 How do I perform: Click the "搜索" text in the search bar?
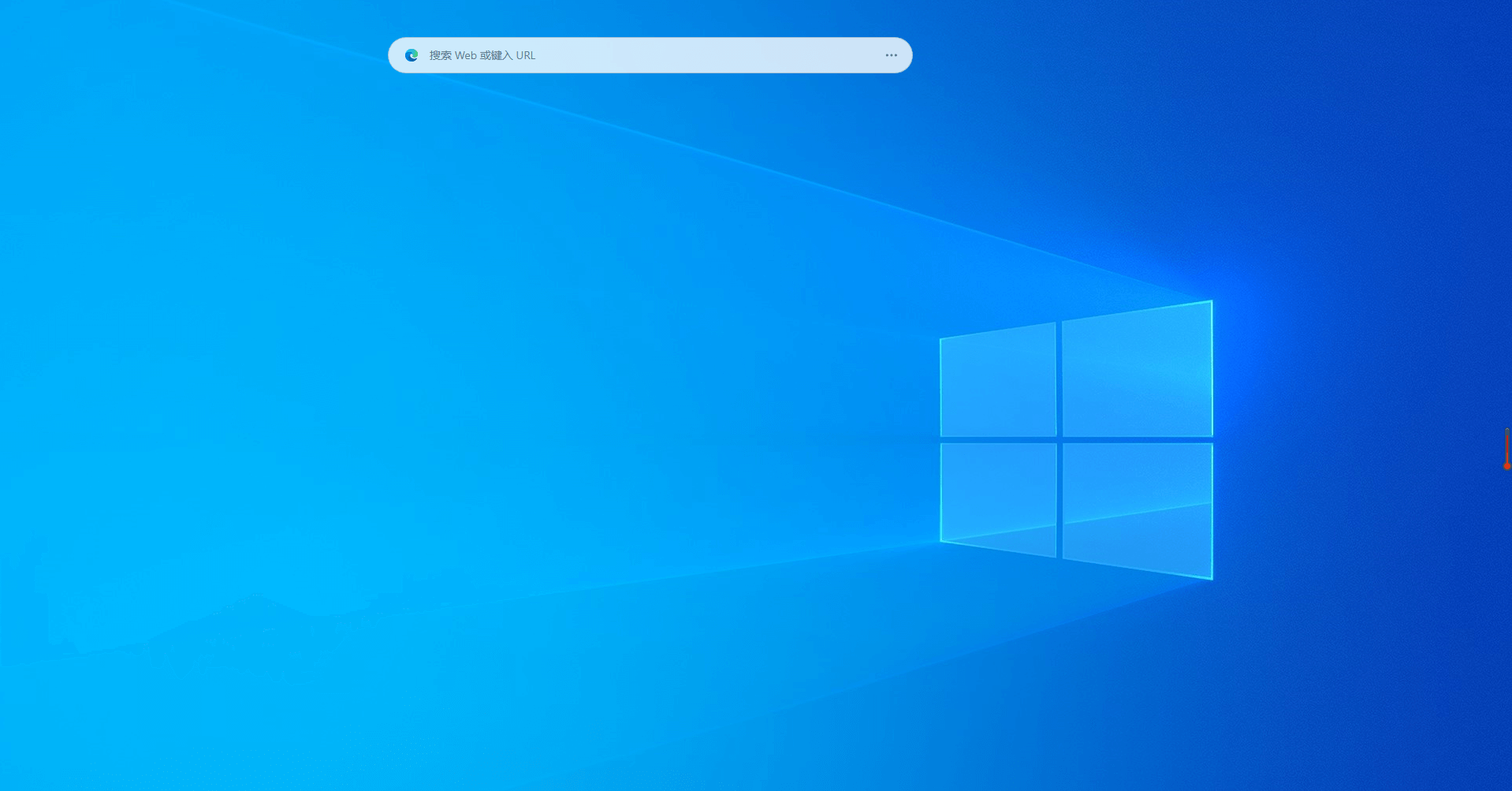coord(440,55)
